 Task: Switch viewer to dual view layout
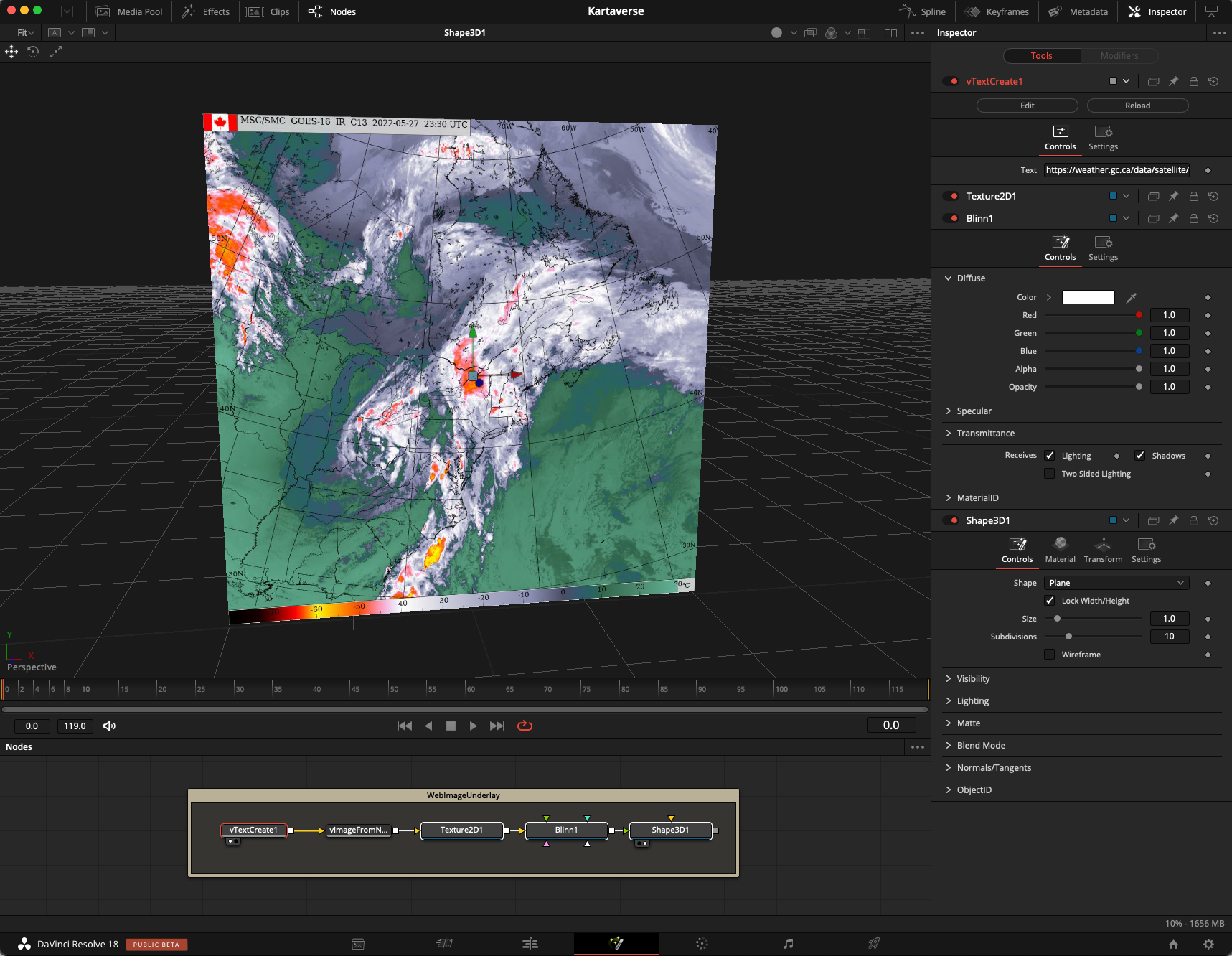click(x=890, y=33)
